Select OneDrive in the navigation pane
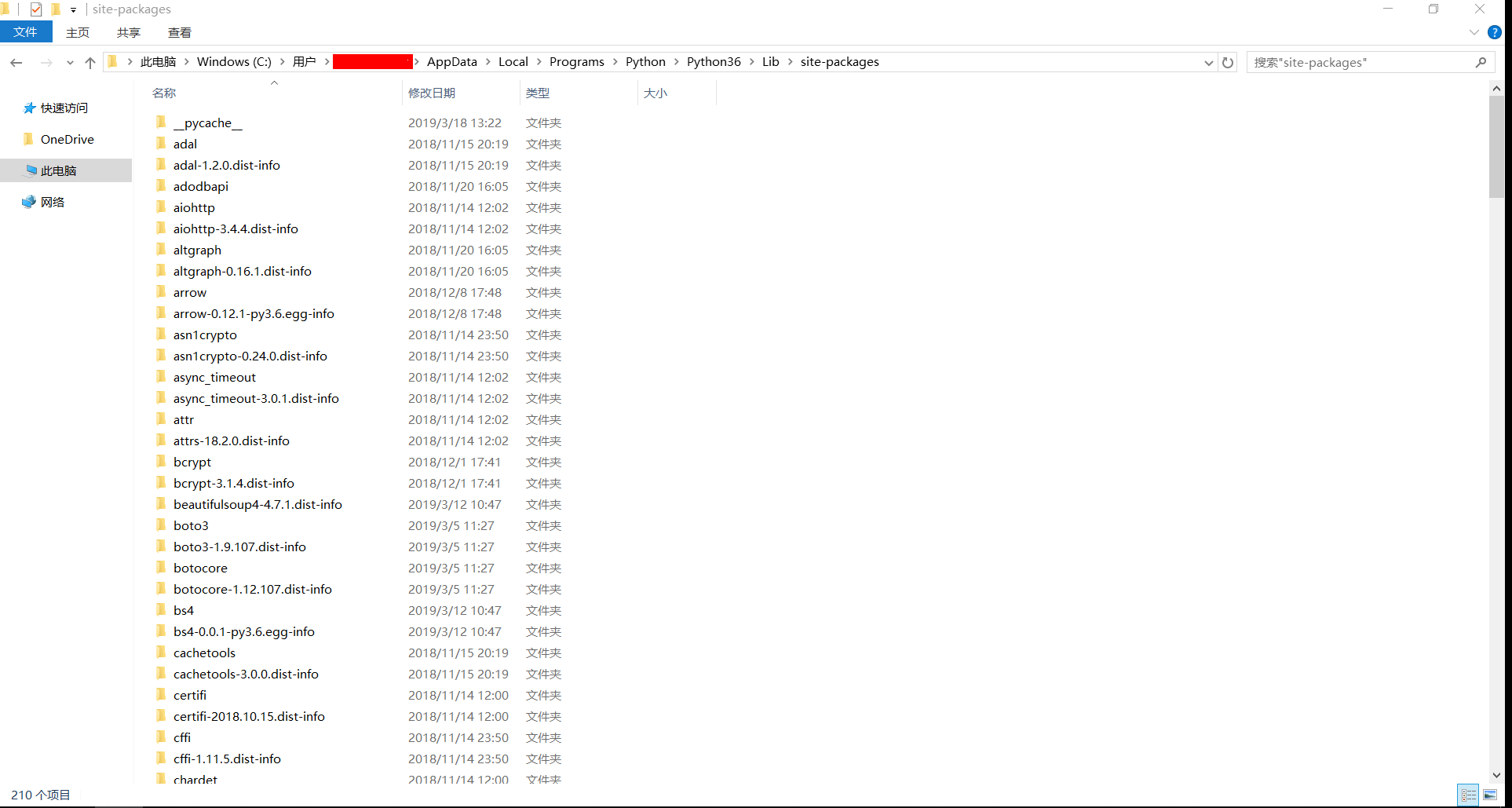Screen dimensions: 1512x808 click(x=68, y=139)
